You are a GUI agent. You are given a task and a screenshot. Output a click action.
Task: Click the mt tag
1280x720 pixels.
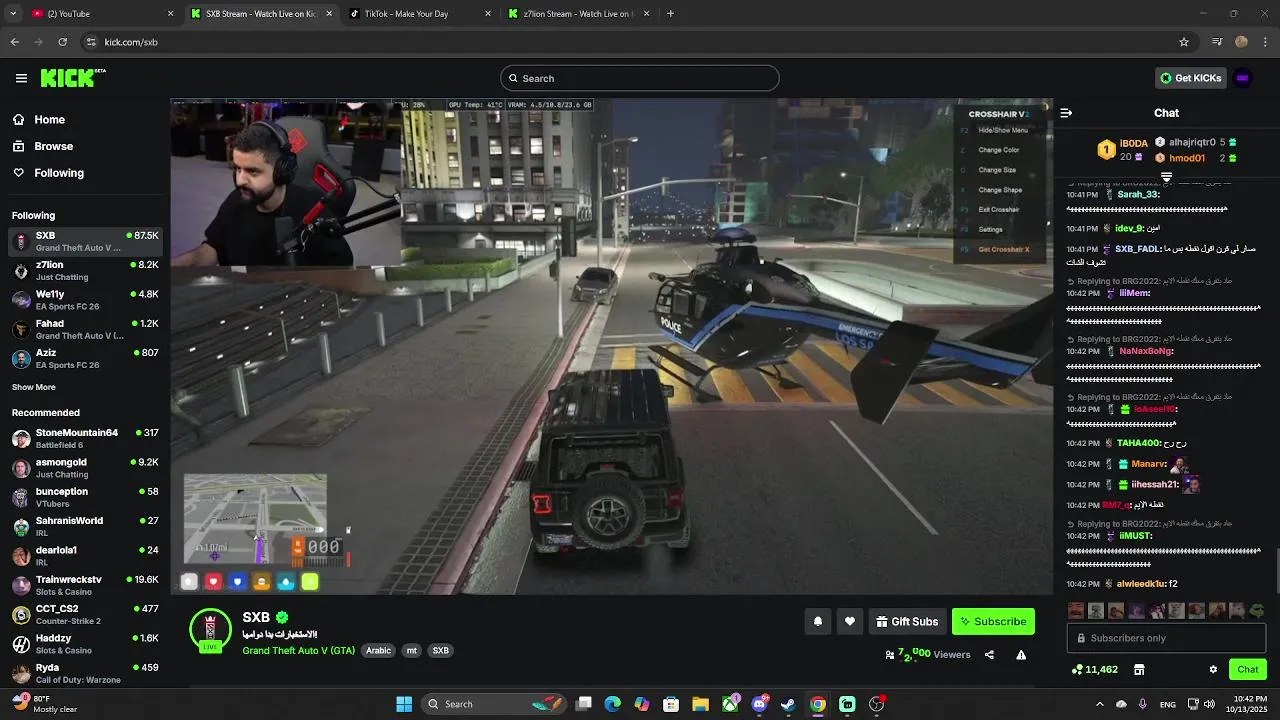pos(411,650)
